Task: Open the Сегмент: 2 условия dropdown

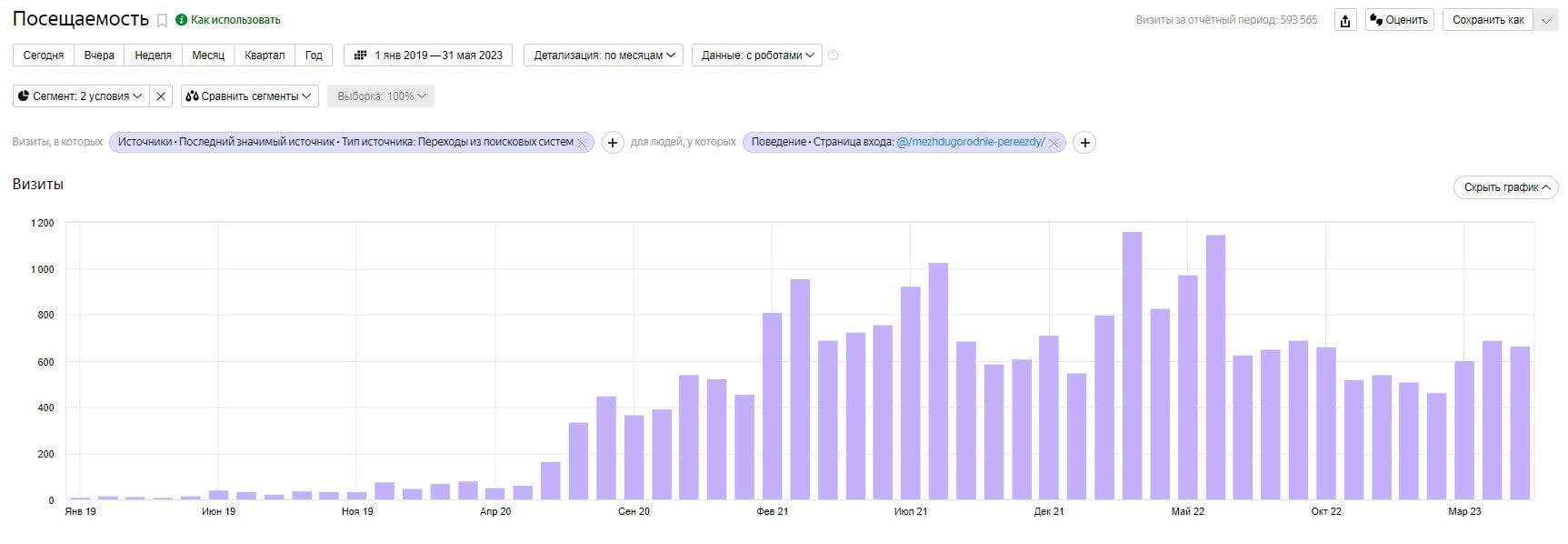Action: pyautogui.click(x=80, y=96)
